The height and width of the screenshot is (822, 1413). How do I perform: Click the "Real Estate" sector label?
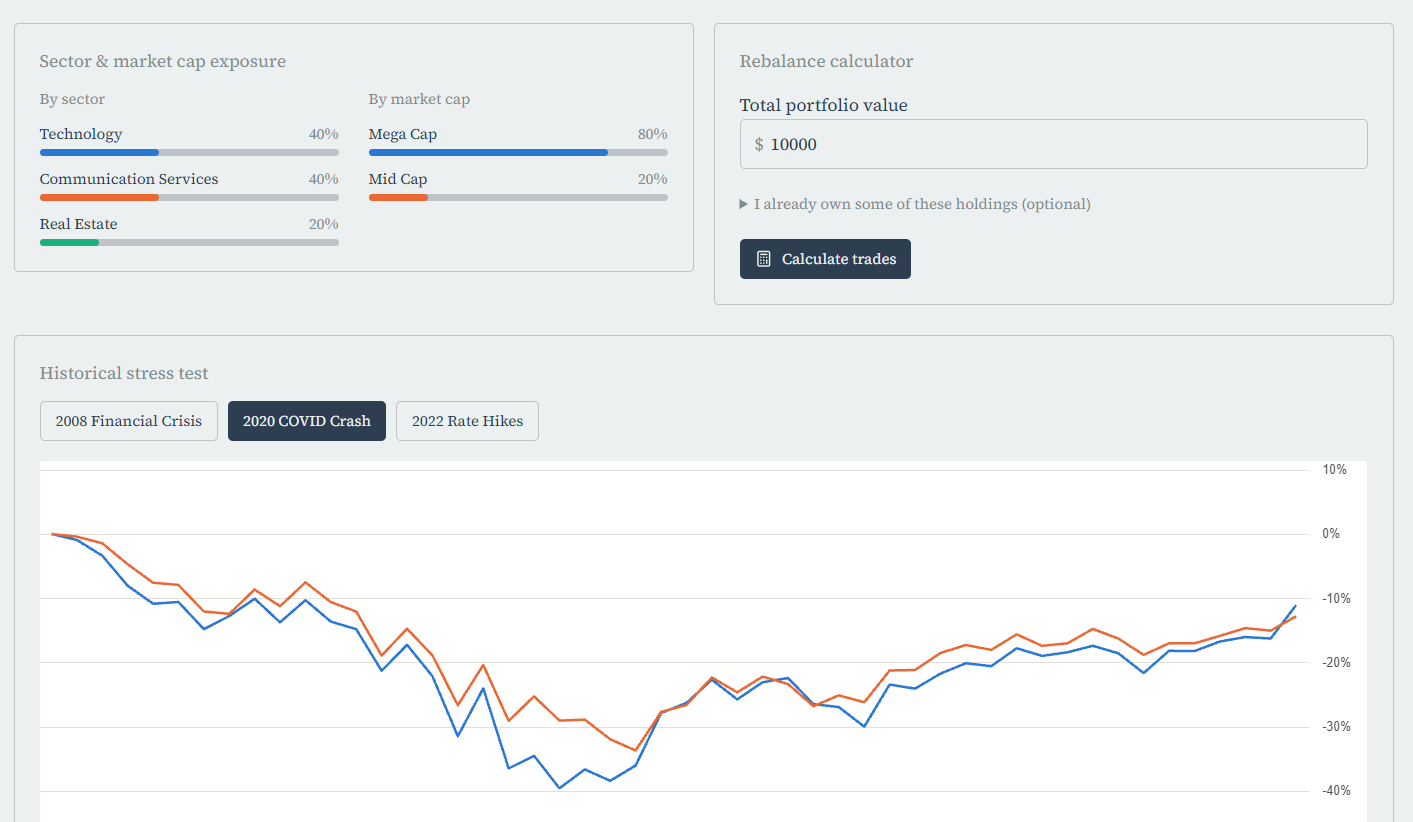(x=78, y=224)
